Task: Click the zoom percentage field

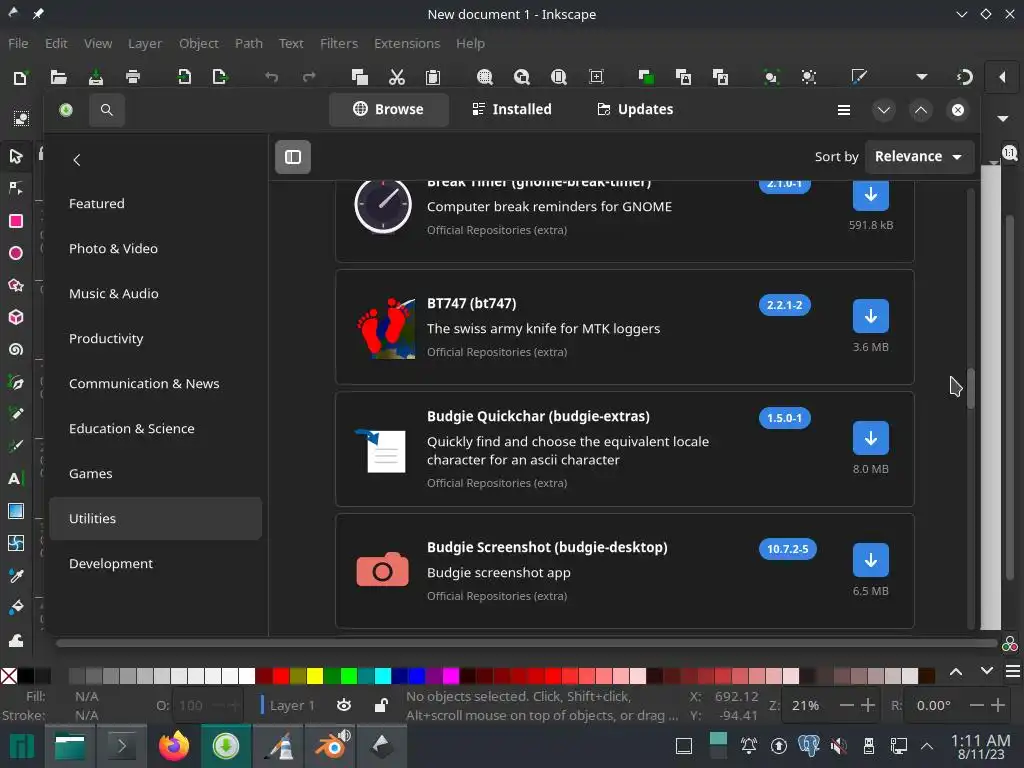Action: point(806,706)
